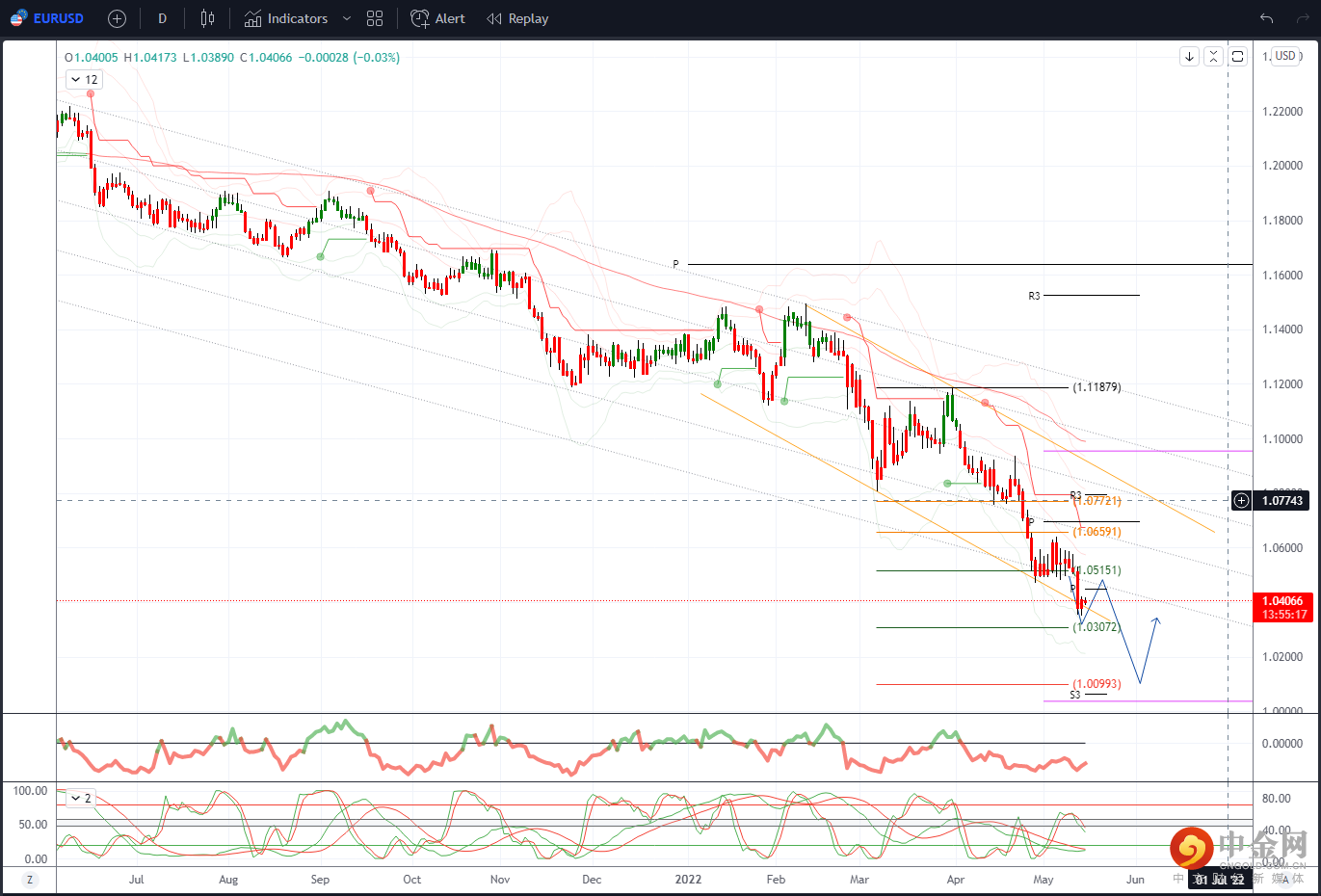Click 80.00 on the oscillator scale
This screenshot has height=896, width=1321.
coord(1277,799)
